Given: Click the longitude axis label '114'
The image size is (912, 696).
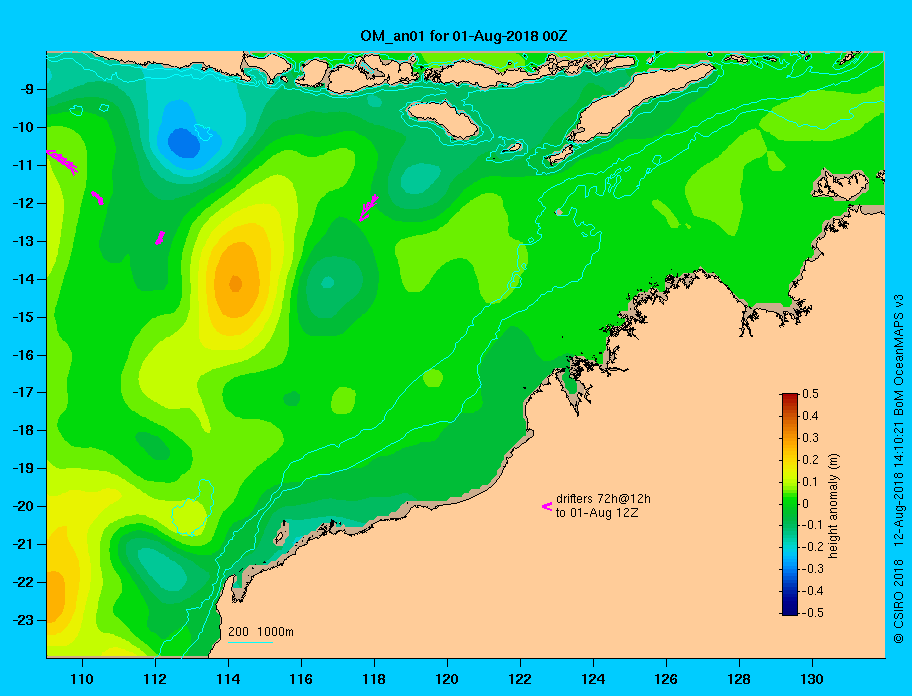Looking at the screenshot, I should (228, 679).
